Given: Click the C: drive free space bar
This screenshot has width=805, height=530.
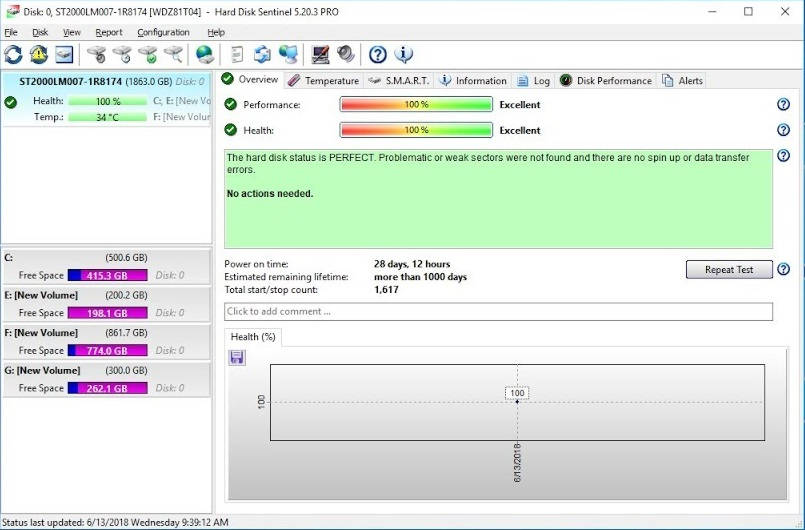Looking at the screenshot, I should [x=108, y=275].
